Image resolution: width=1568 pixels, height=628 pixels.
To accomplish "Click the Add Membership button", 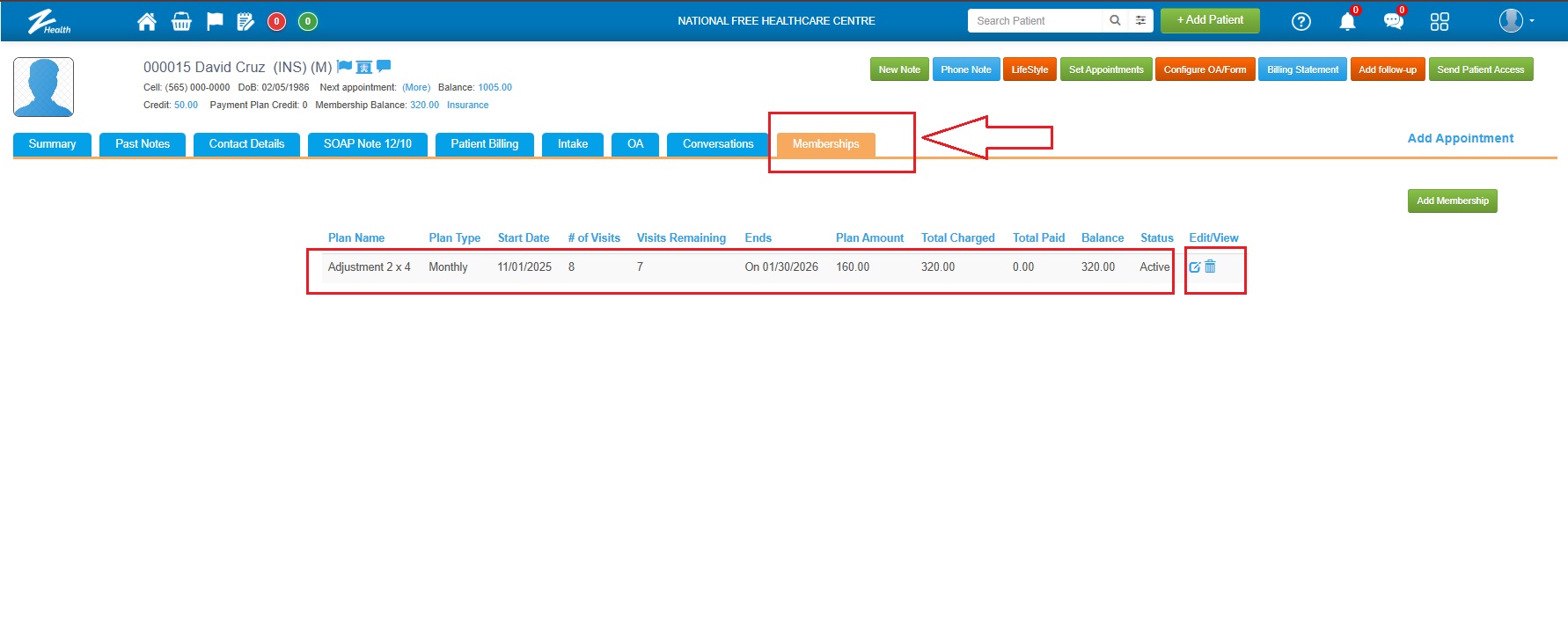I will click(1452, 201).
